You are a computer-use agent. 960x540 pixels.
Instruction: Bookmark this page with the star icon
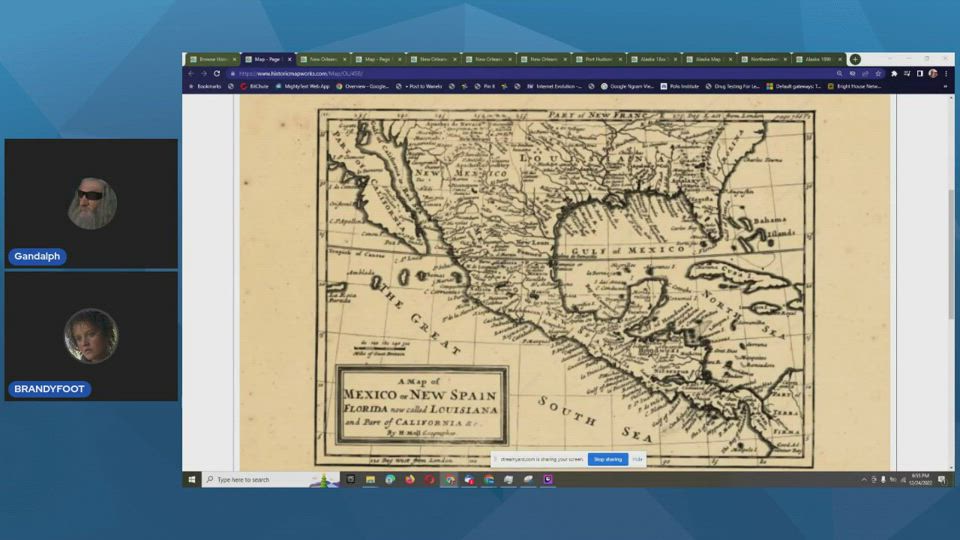(x=878, y=73)
